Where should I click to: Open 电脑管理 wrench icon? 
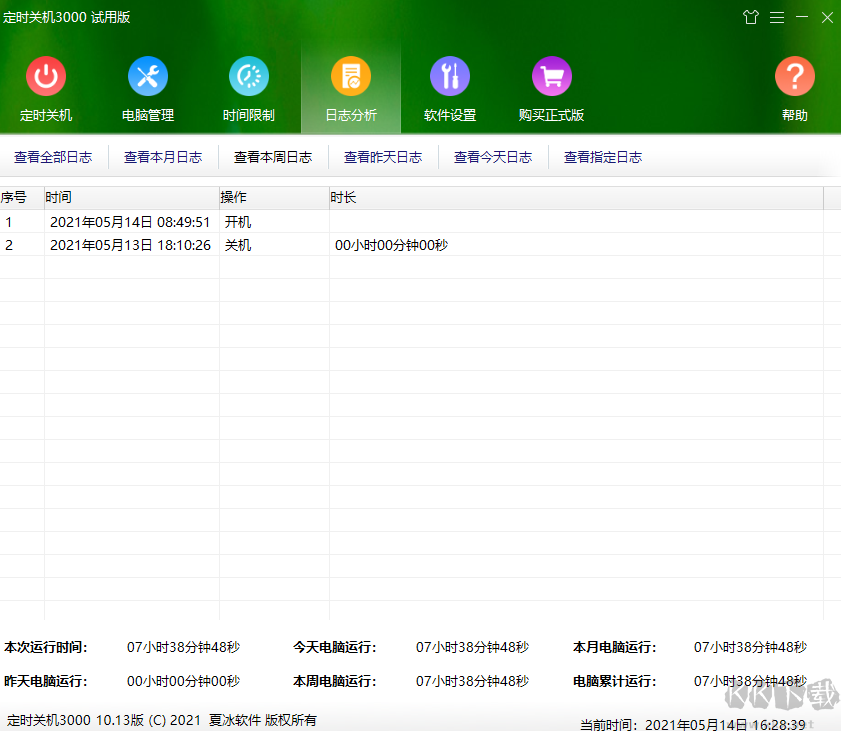[x=148, y=77]
